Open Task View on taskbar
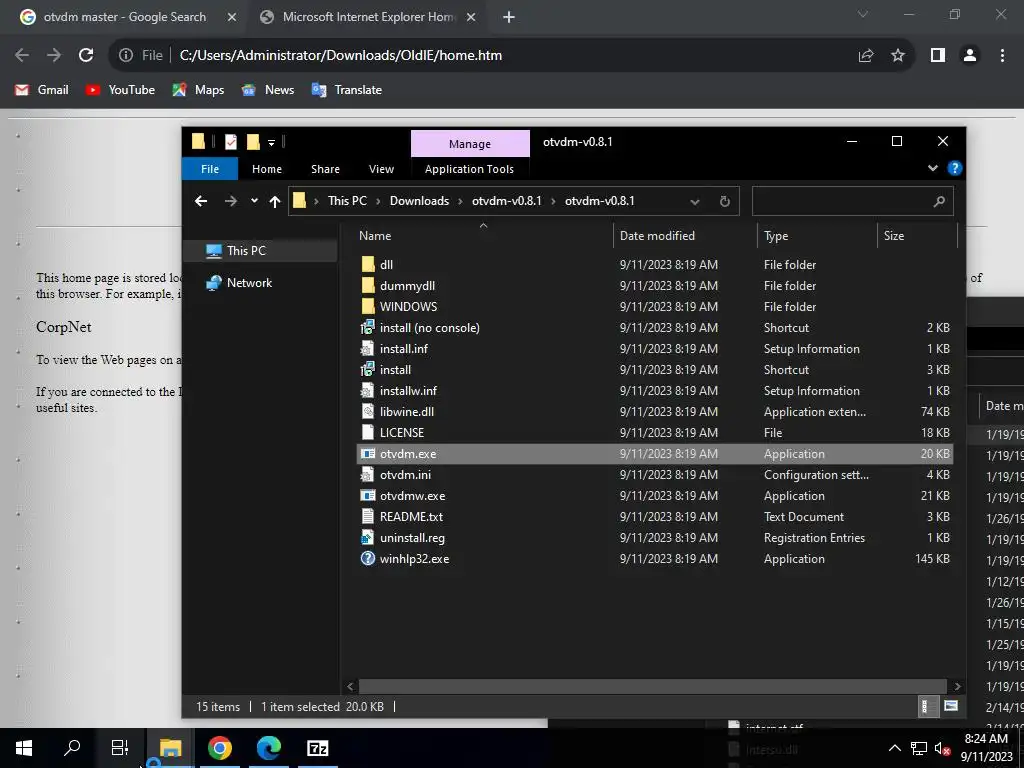Viewport: 1024px width, 768px height. pos(120,748)
